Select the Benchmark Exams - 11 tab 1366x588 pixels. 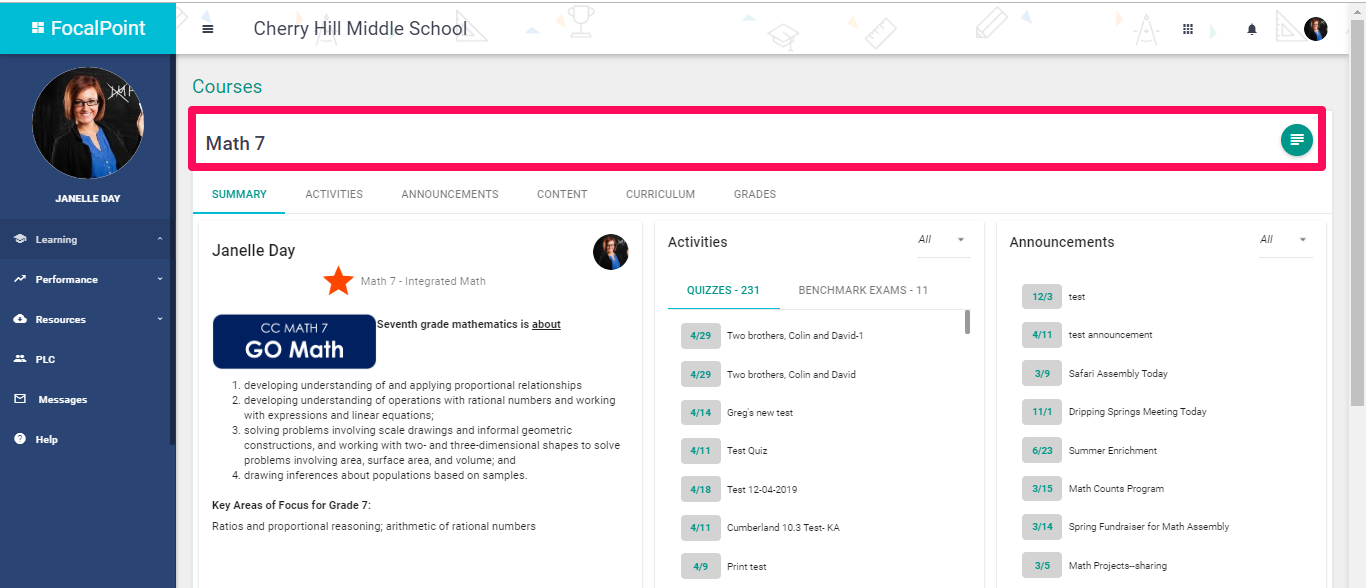pyautogui.click(x=863, y=290)
